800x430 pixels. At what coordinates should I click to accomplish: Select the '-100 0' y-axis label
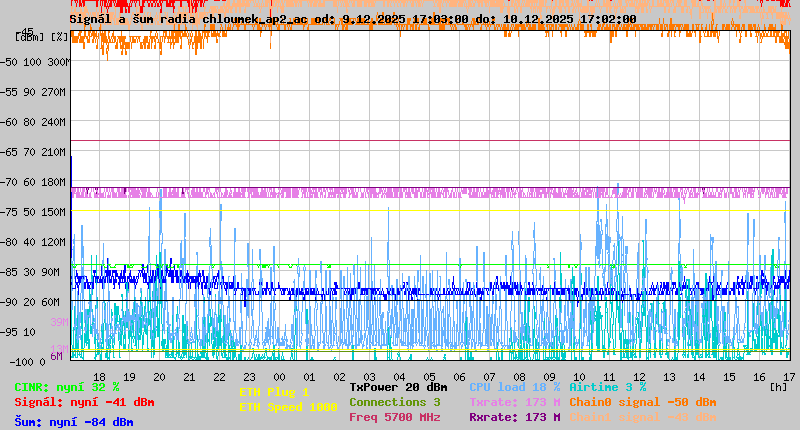(27, 362)
